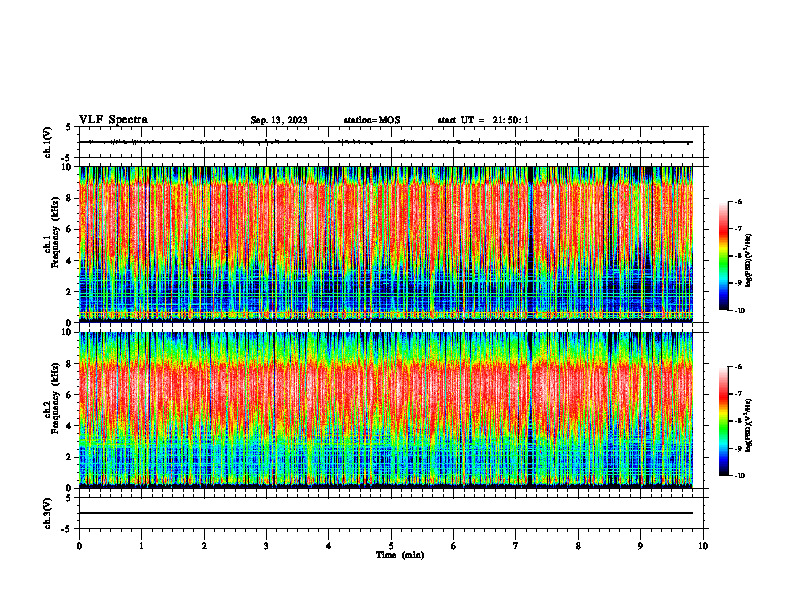Click the "2" tick on the Time axis
Viewport: 792px width, 612px height.
point(204,546)
